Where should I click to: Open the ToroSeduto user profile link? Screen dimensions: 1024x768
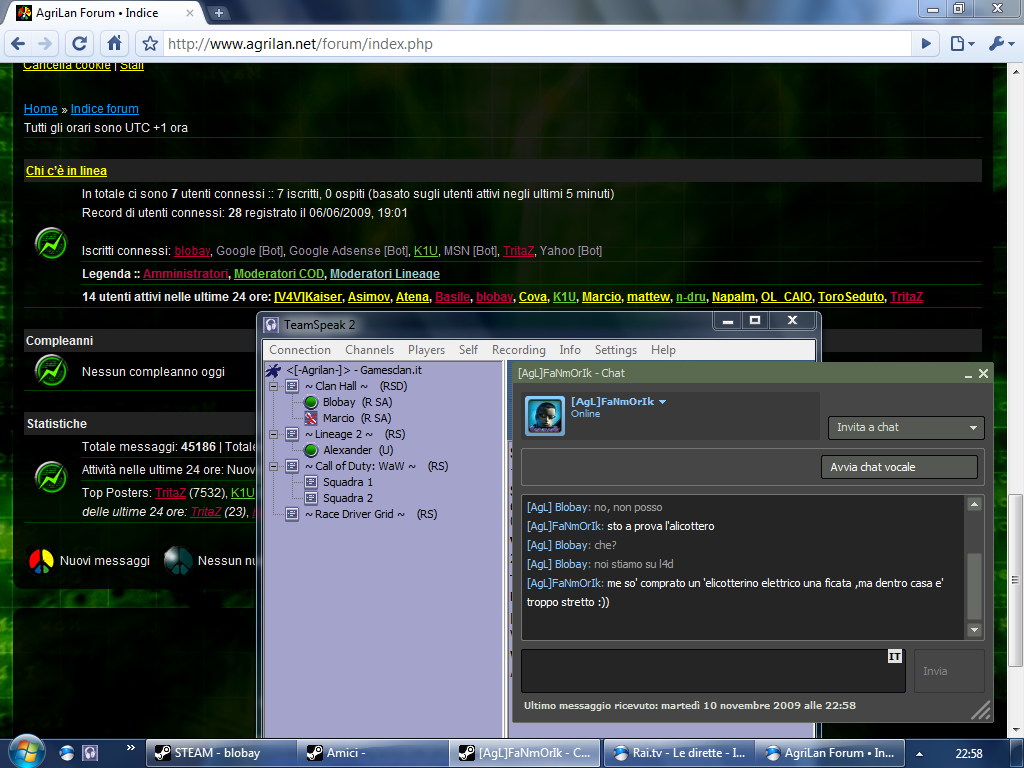[x=850, y=296]
